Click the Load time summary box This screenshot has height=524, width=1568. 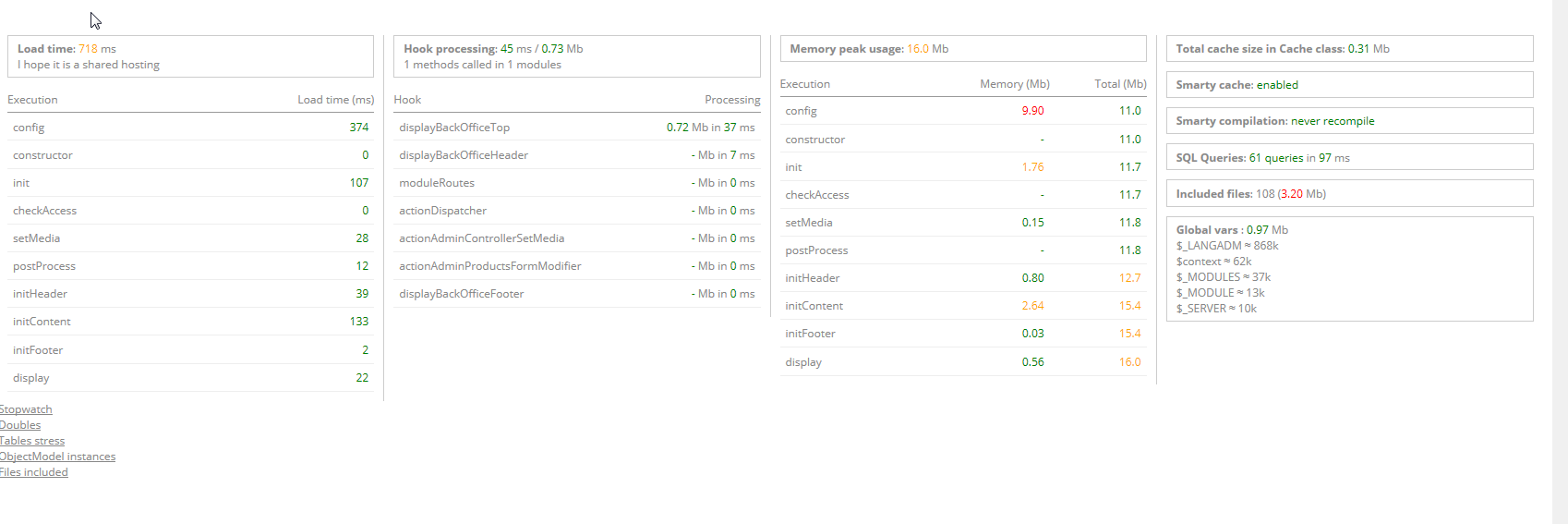(190, 56)
